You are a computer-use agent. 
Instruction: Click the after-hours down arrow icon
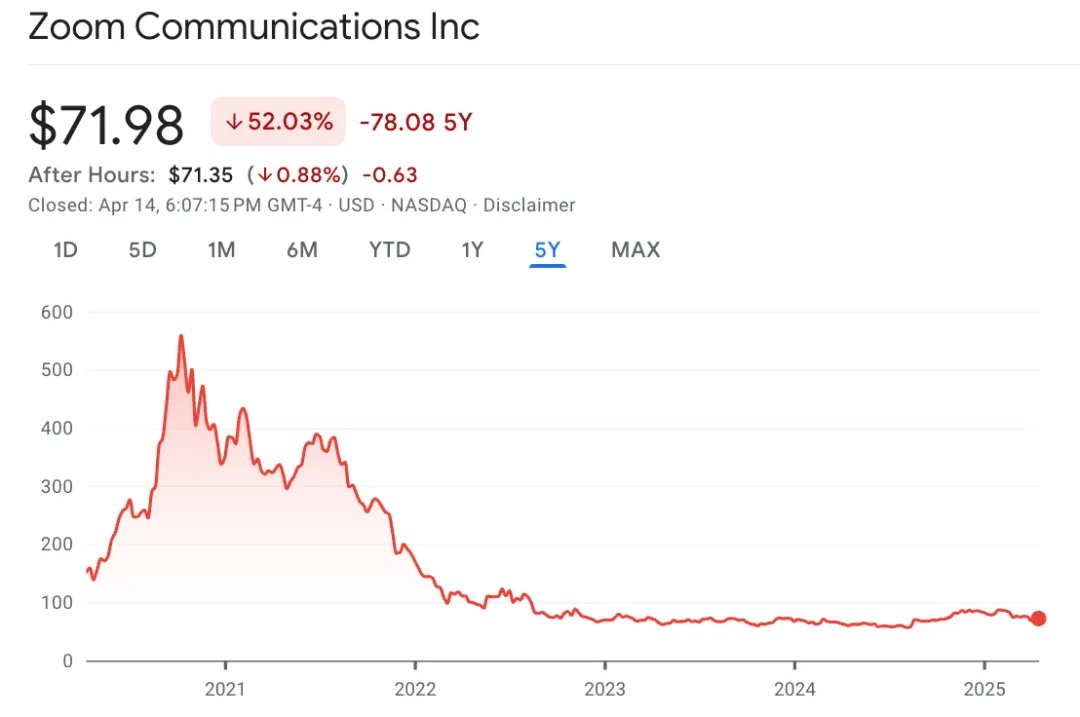click(265, 175)
